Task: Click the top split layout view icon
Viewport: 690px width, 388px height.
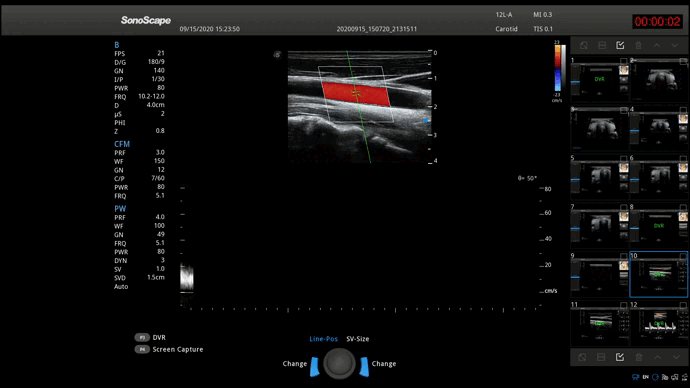Action: (602, 45)
